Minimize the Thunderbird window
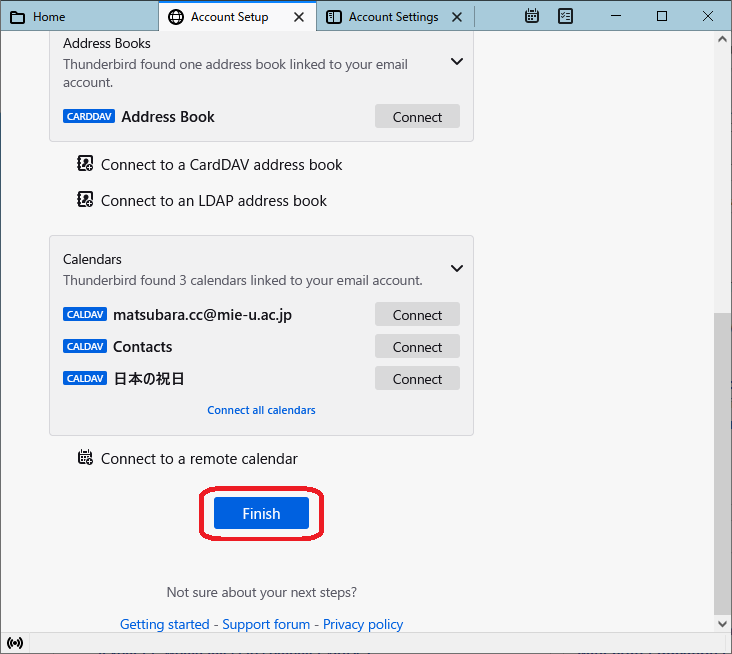The image size is (732, 654). pos(616,16)
